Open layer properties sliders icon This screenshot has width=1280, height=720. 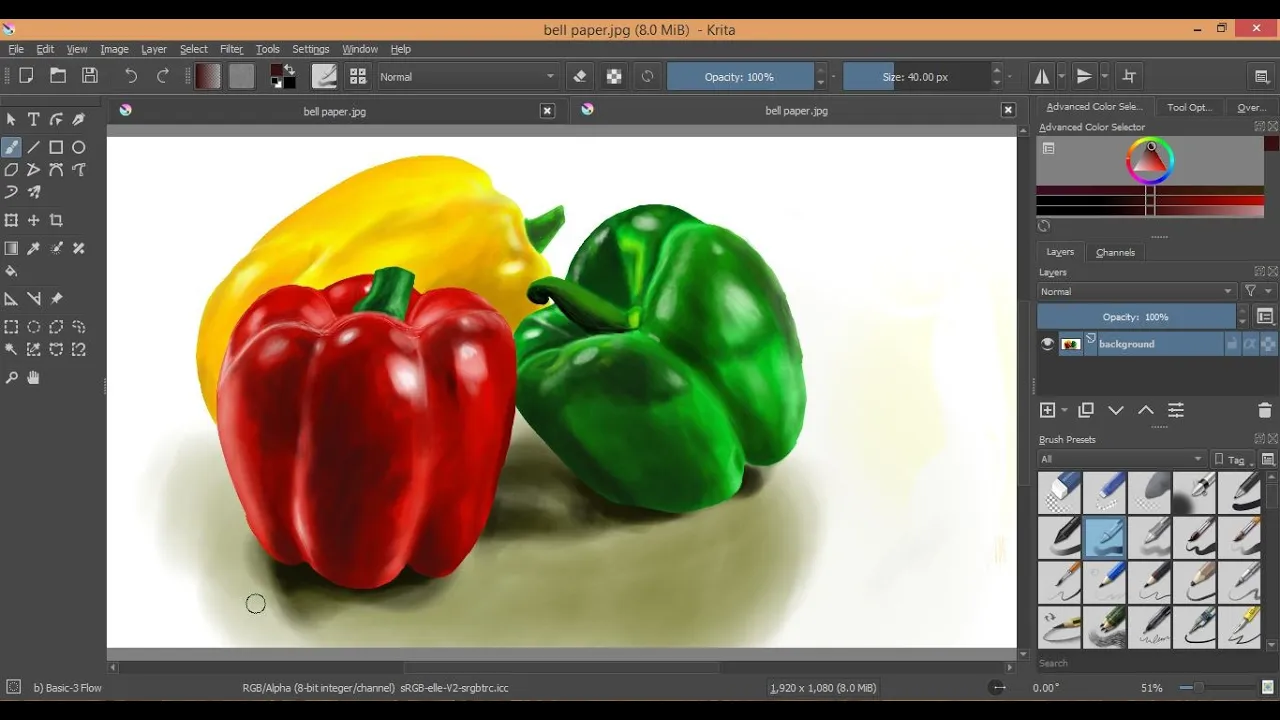tap(1176, 410)
